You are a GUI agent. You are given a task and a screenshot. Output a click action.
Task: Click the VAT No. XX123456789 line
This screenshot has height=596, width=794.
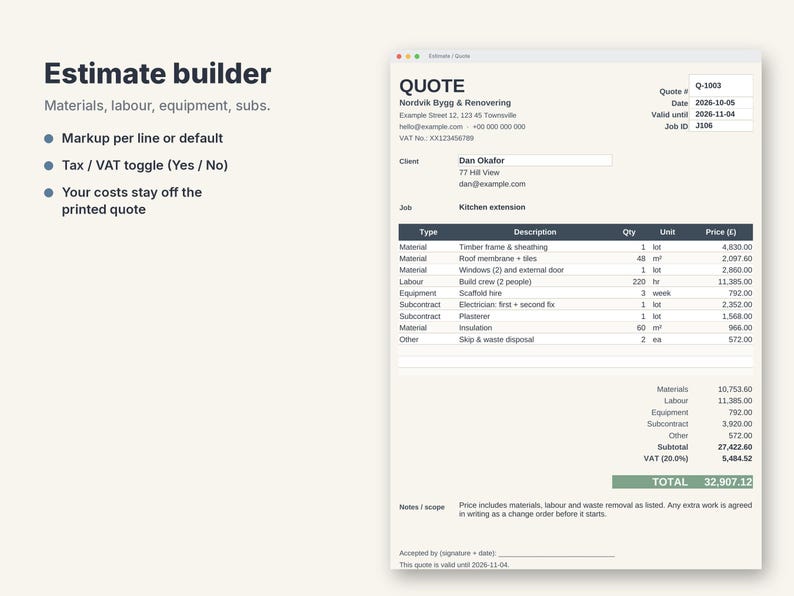pyautogui.click(x=436, y=138)
